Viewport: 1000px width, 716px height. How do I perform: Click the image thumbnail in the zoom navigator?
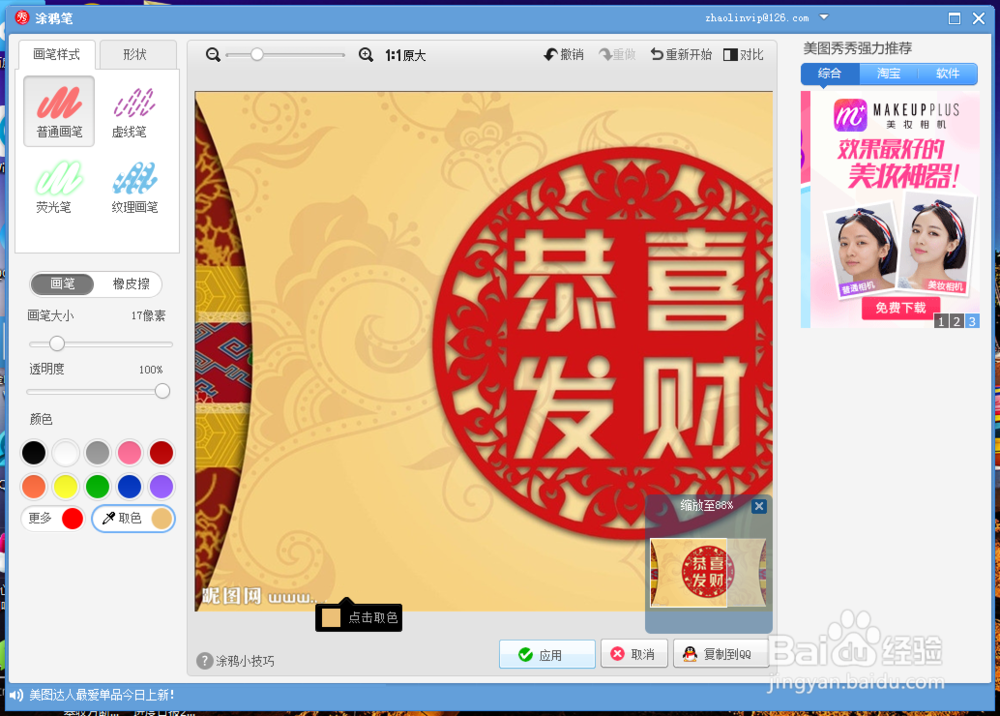708,572
